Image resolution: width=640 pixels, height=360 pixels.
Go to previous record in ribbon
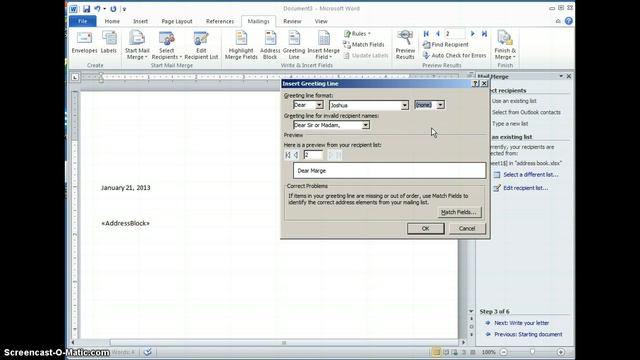point(438,33)
